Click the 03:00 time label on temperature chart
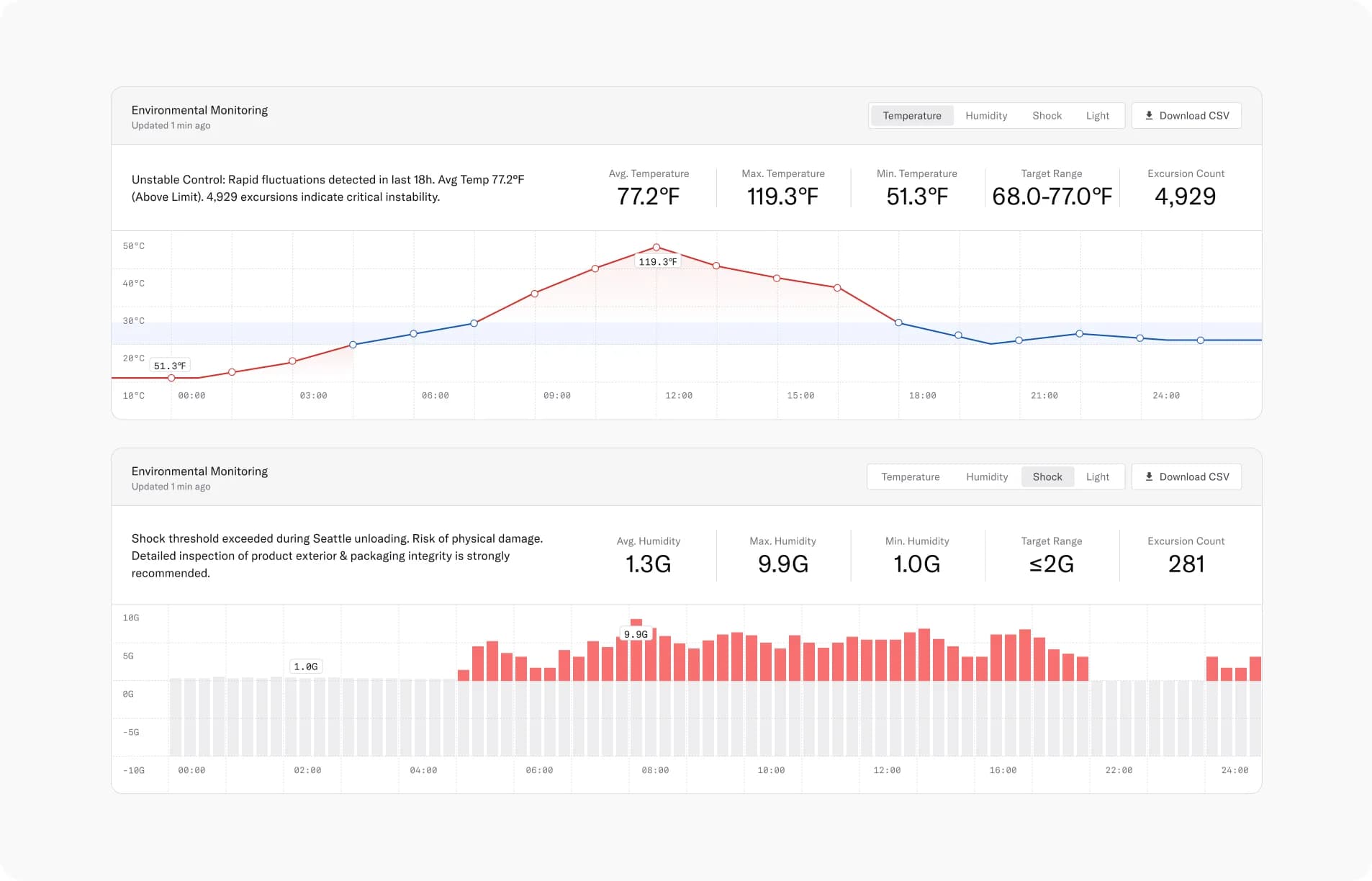 click(x=313, y=396)
